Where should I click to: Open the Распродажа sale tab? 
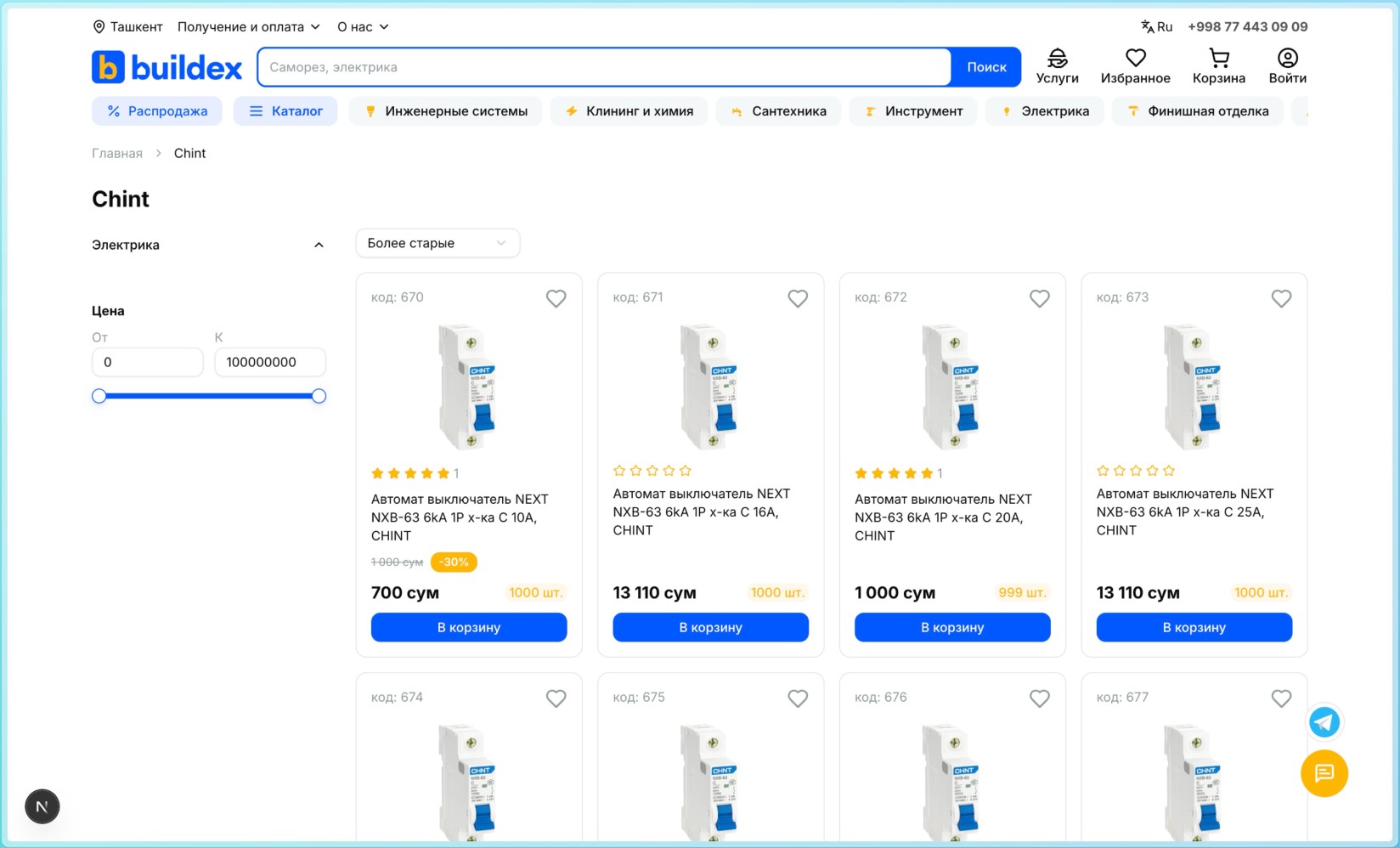point(157,111)
